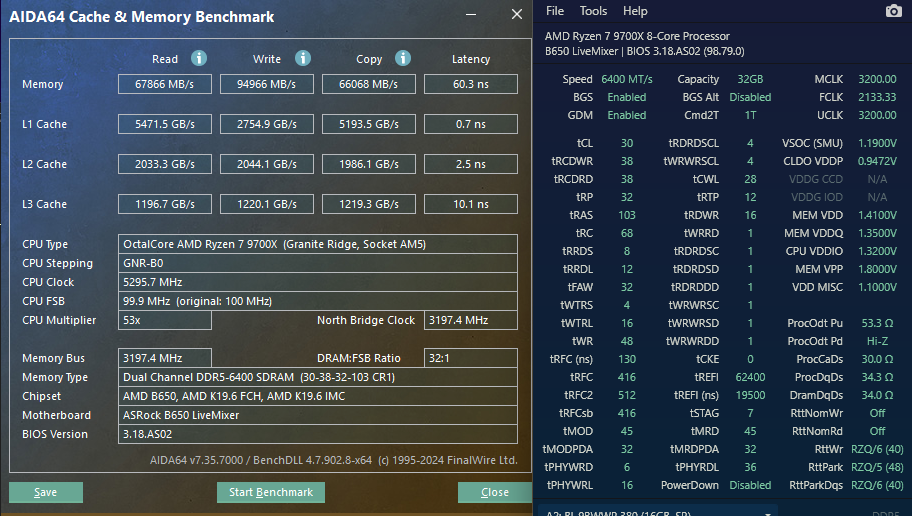Open the Help menu
Screen dimensions: 912x516
click(x=635, y=11)
